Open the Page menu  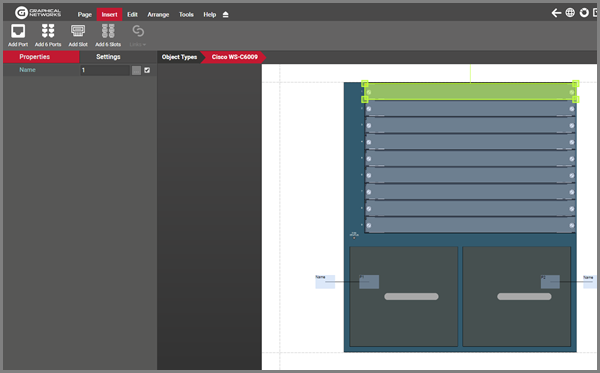(85, 15)
